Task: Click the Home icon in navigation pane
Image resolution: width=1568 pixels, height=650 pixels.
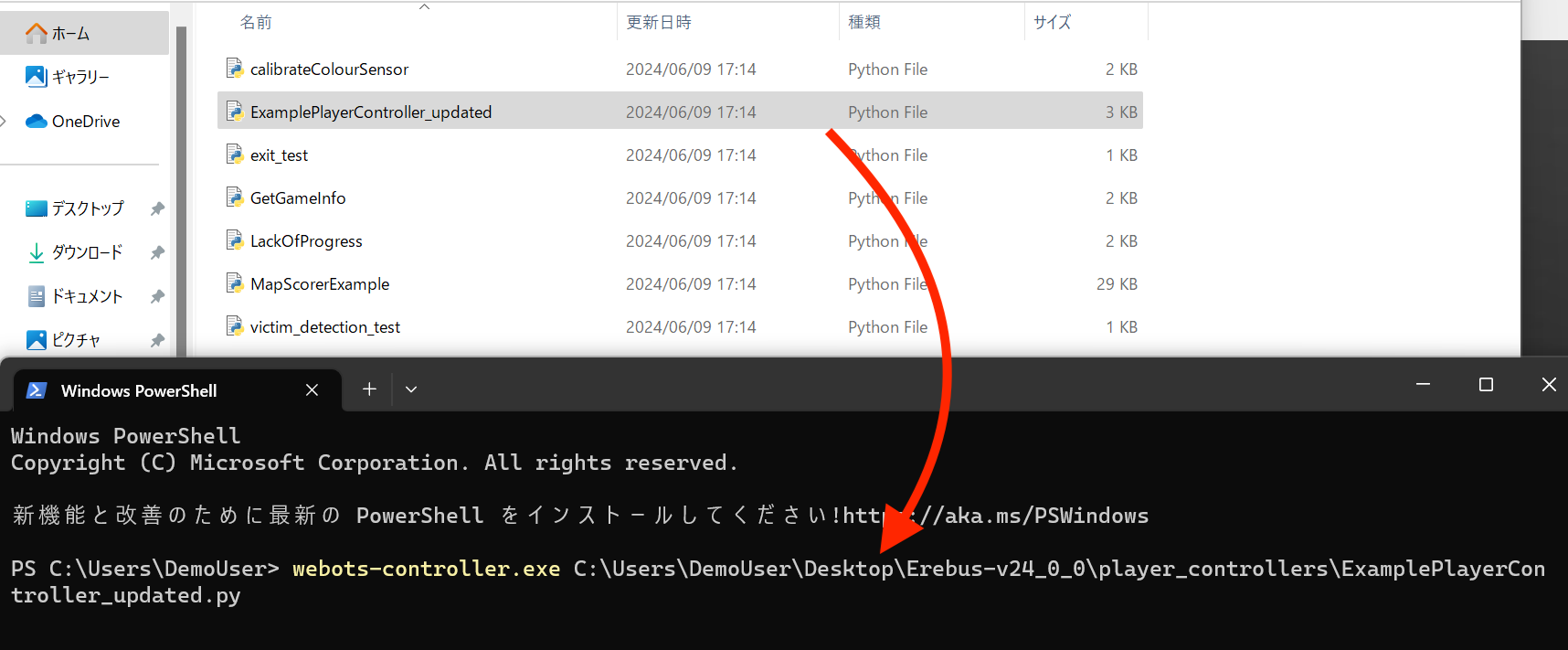Action: [37, 34]
